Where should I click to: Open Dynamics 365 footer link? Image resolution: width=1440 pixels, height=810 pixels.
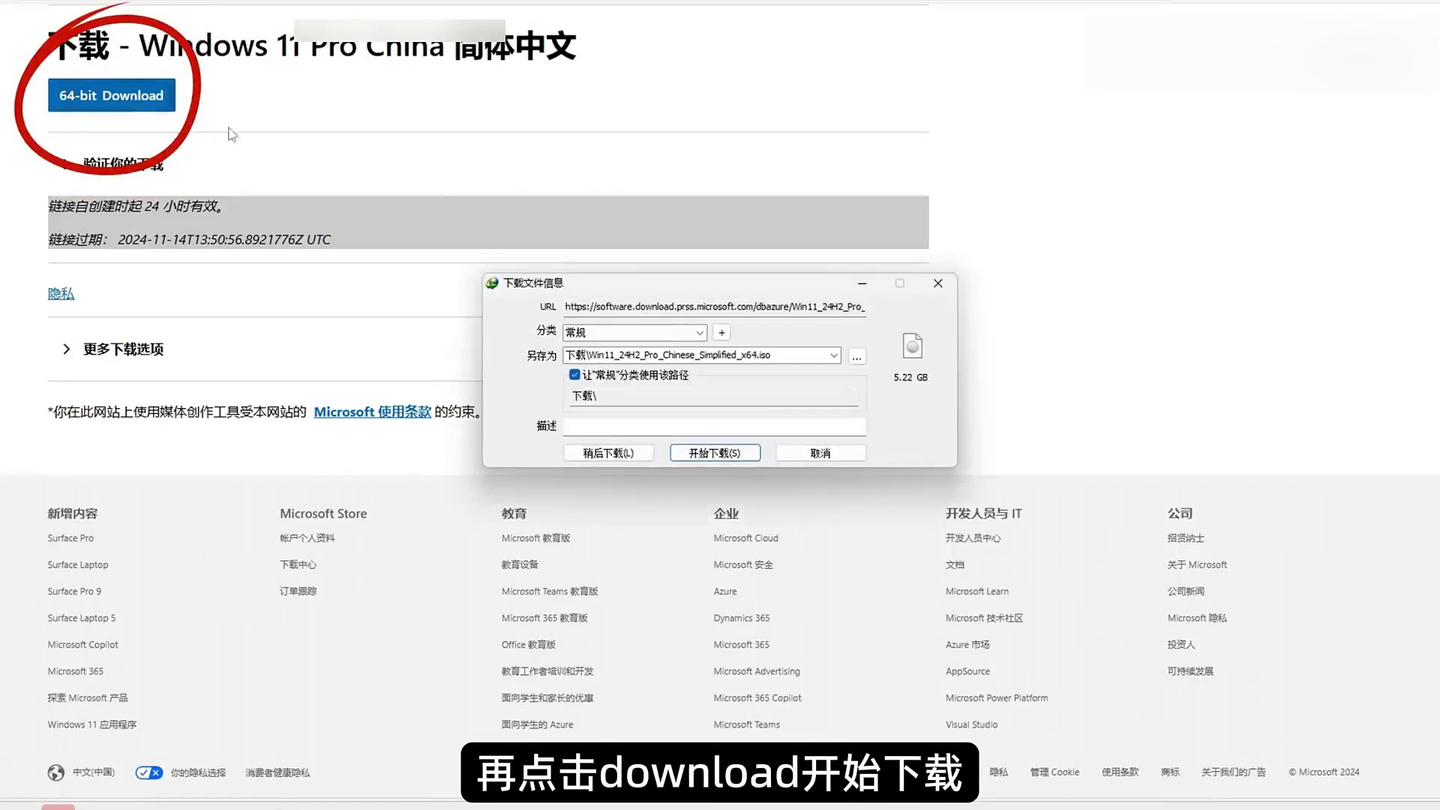[x=742, y=618]
